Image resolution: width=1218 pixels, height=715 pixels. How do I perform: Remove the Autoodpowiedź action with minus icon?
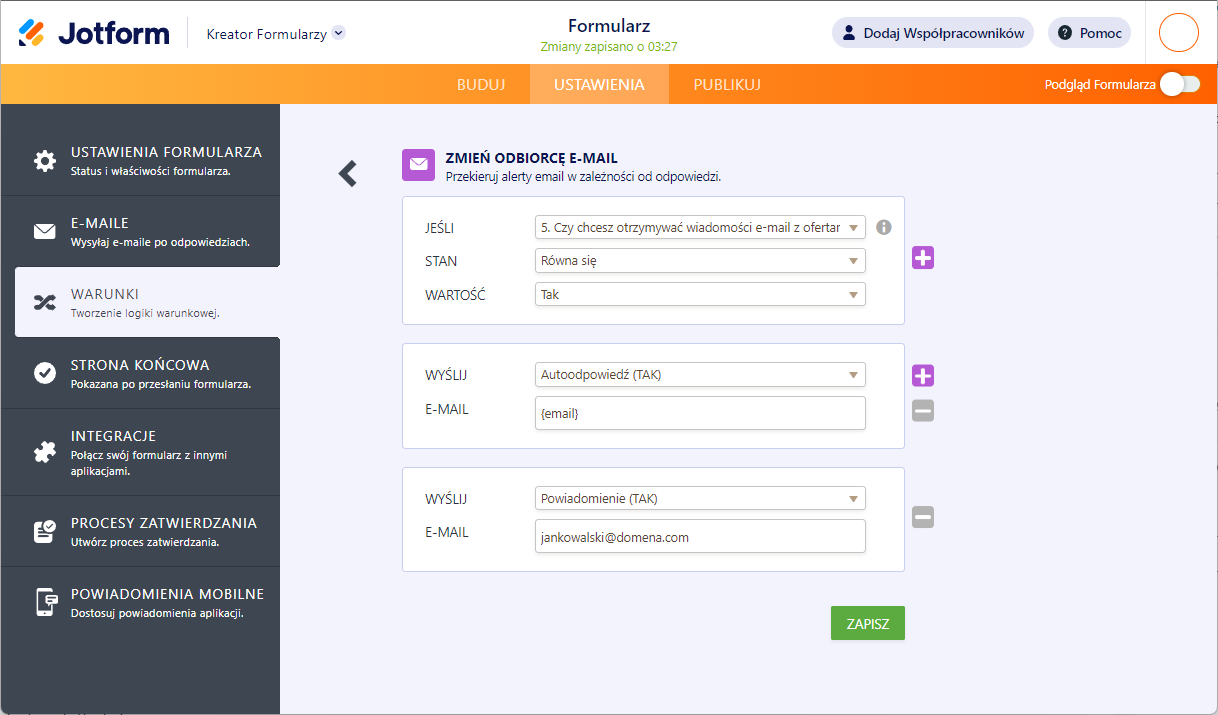(922, 410)
